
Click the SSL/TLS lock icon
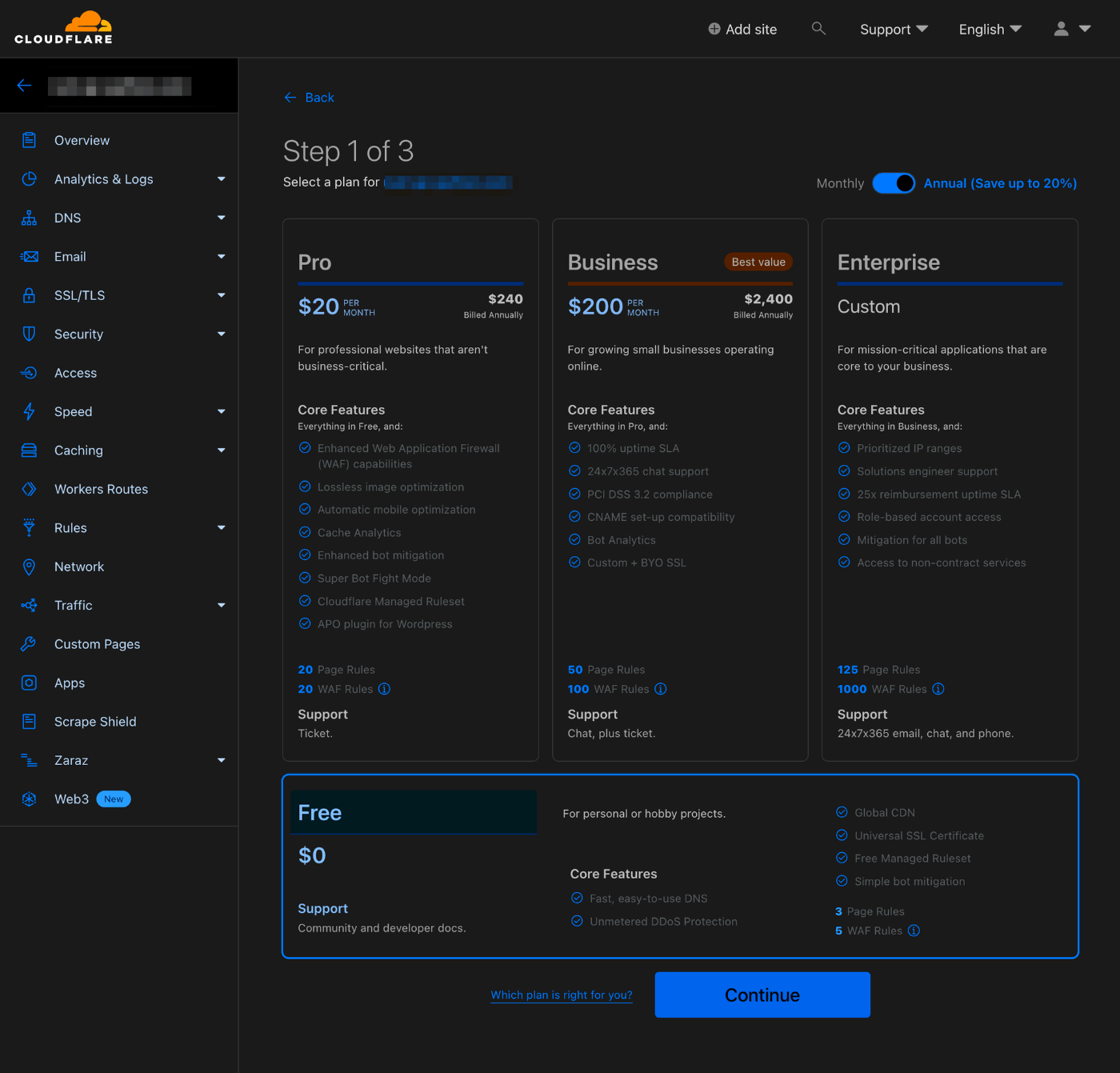click(x=30, y=295)
